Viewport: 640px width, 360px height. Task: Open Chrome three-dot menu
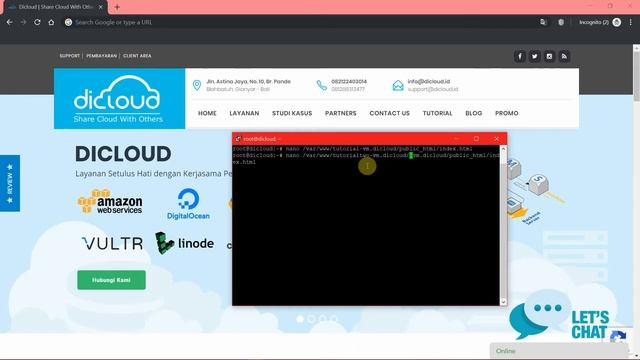pos(631,22)
